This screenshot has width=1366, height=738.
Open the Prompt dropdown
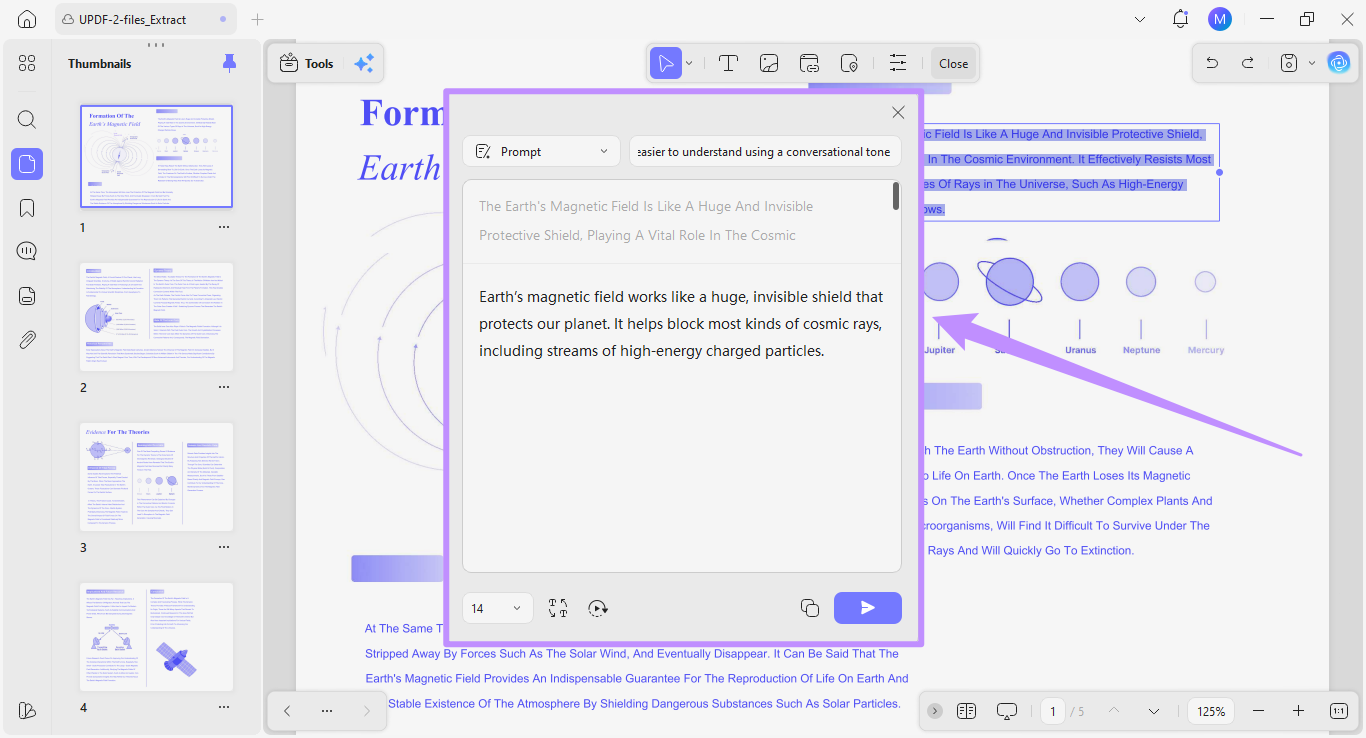(541, 151)
